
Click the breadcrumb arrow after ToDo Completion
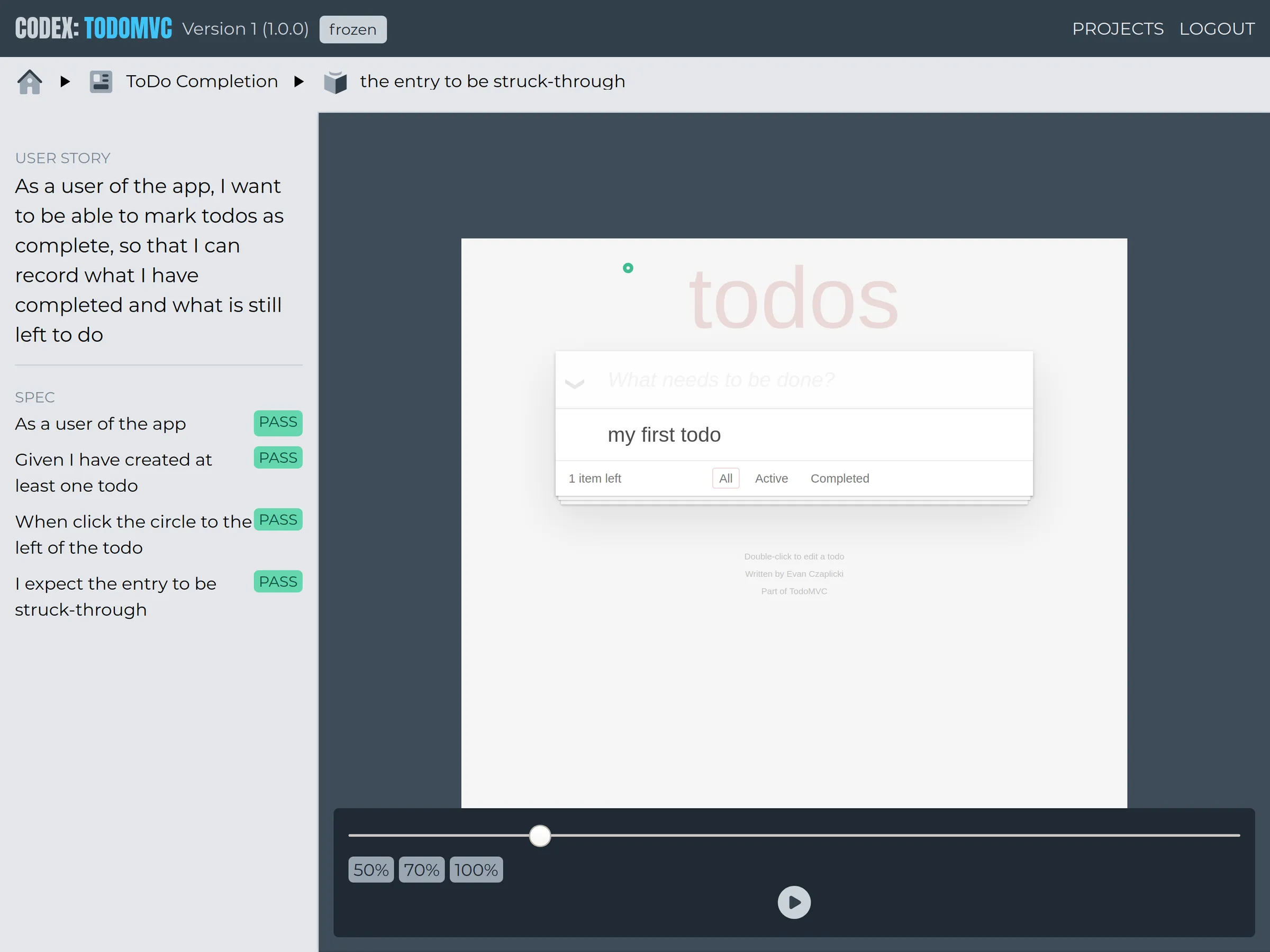coord(298,81)
